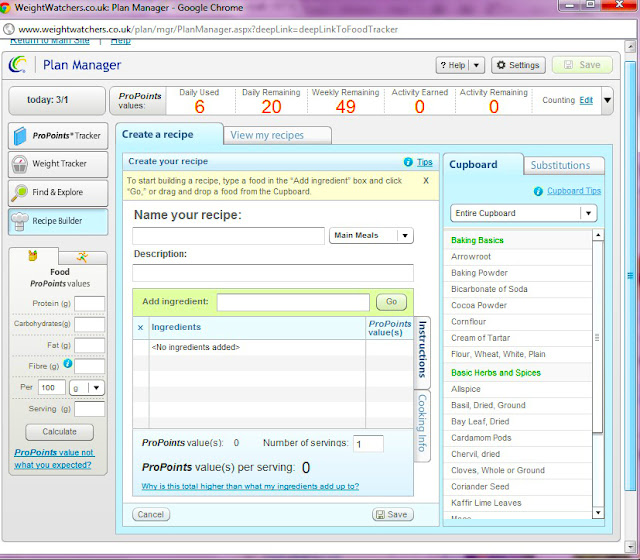Click the page vertical scrollbar thumb

630,276
